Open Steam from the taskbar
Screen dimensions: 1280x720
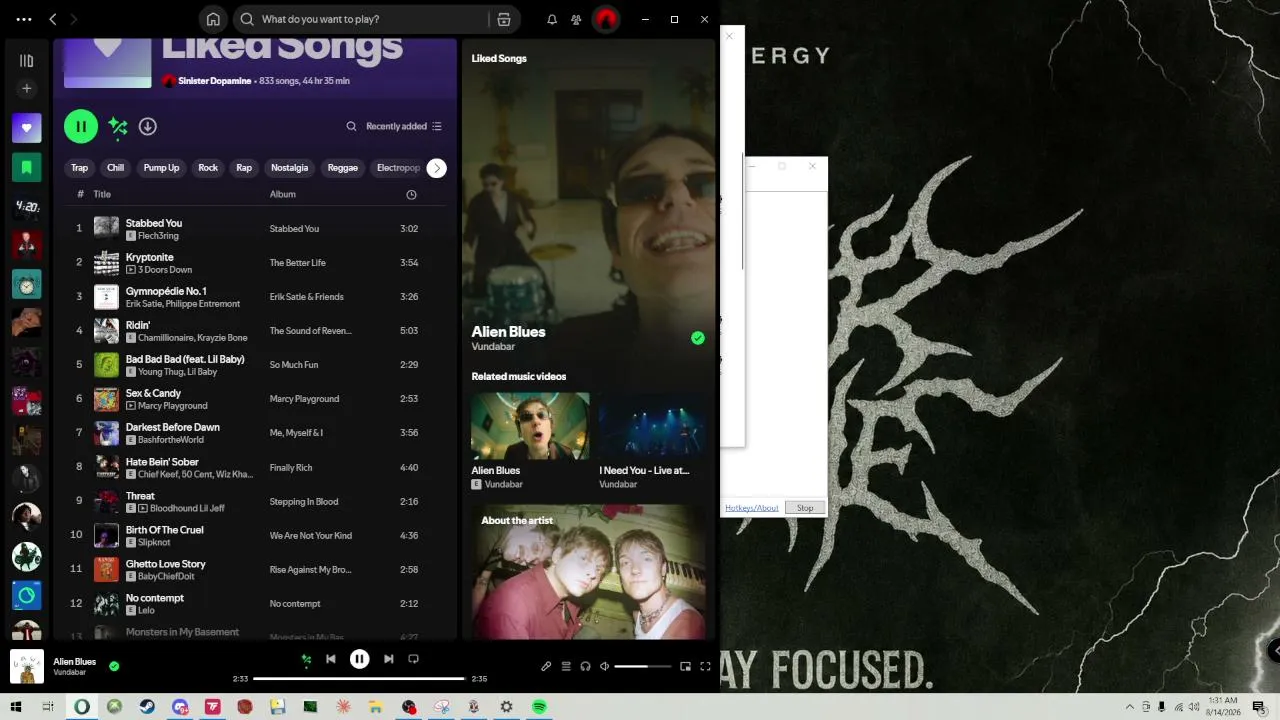click(x=147, y=707)
